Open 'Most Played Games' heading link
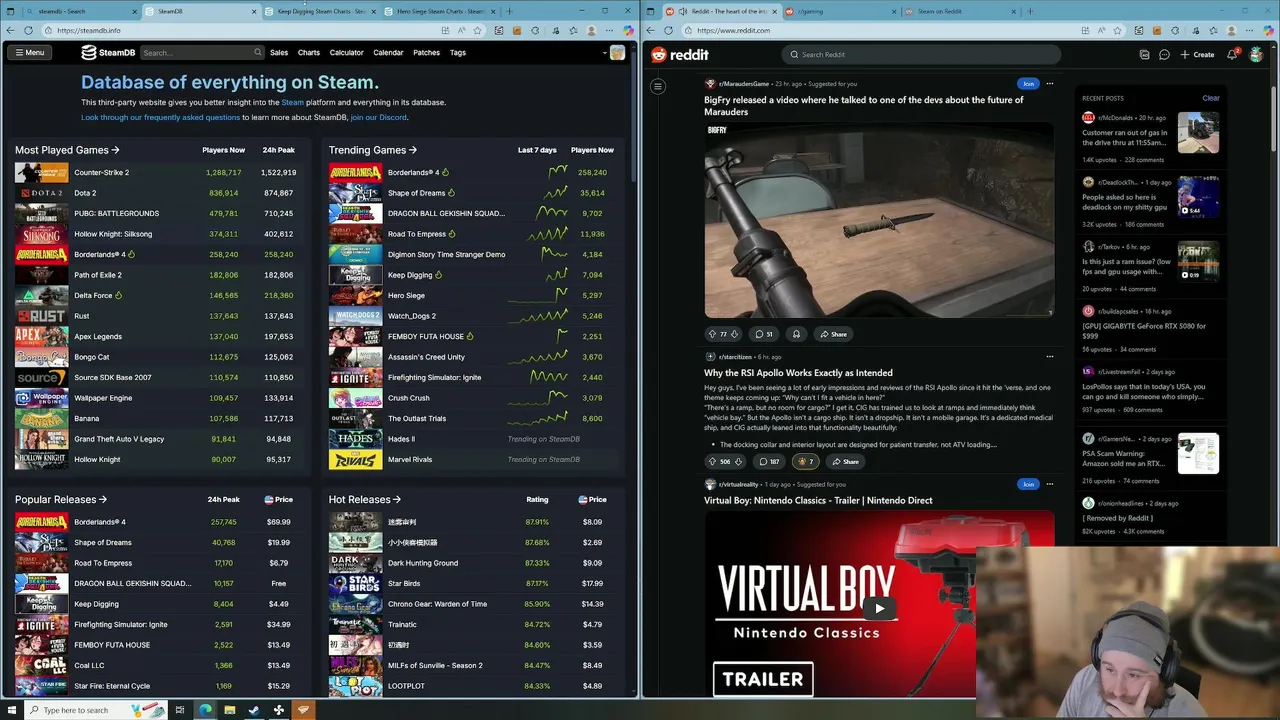 [67, 150]
